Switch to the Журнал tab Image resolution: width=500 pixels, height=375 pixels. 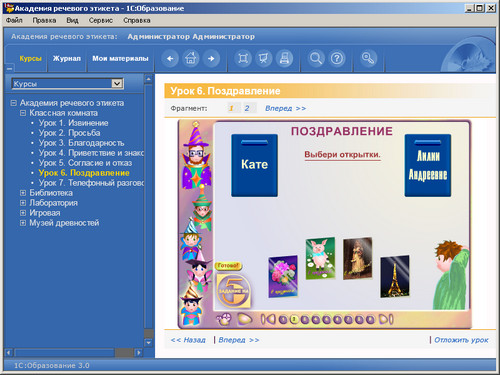[67, 58]
